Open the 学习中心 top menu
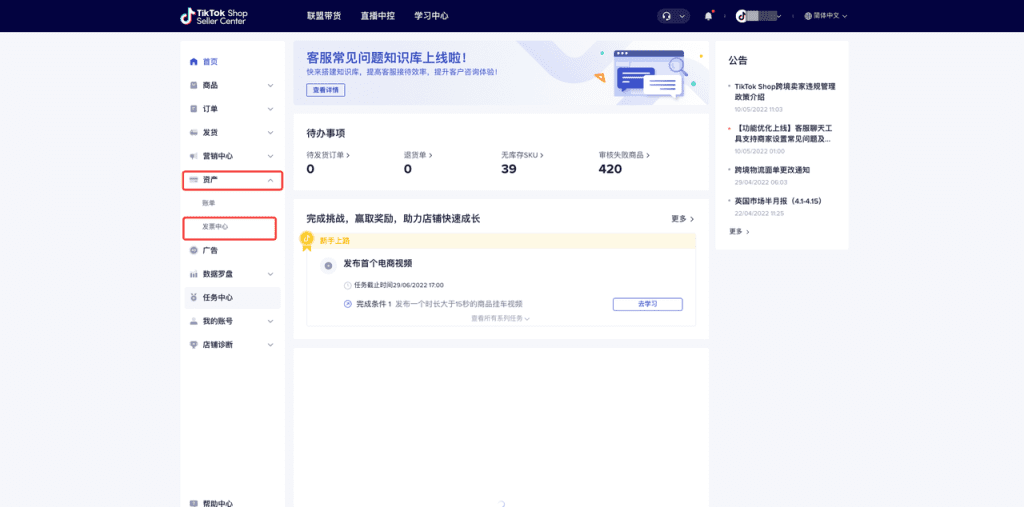 [431, 16]
